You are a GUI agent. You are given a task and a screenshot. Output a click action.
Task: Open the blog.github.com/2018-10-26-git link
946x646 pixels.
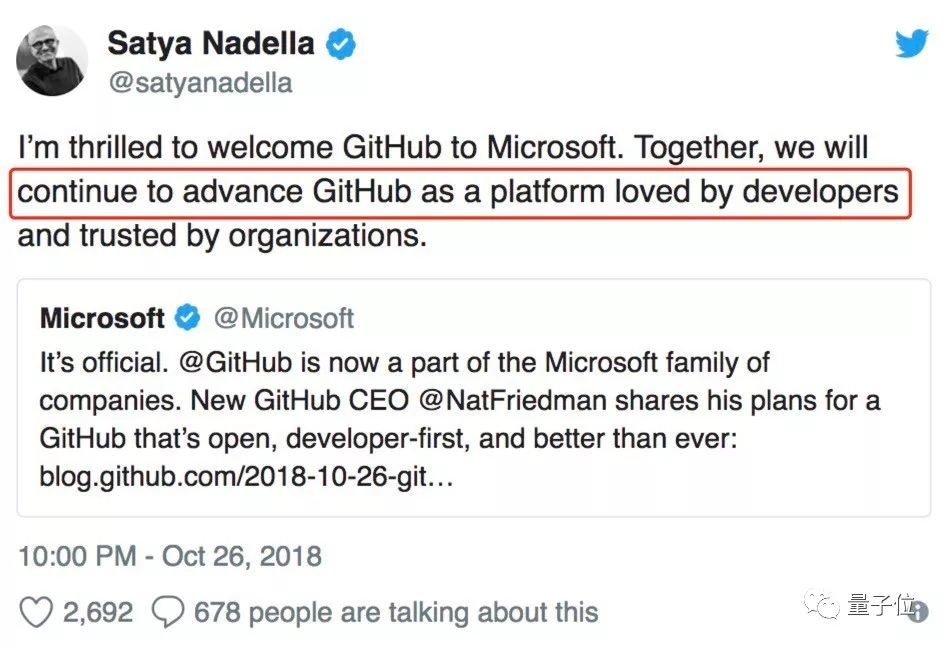[x=246, y=477]
